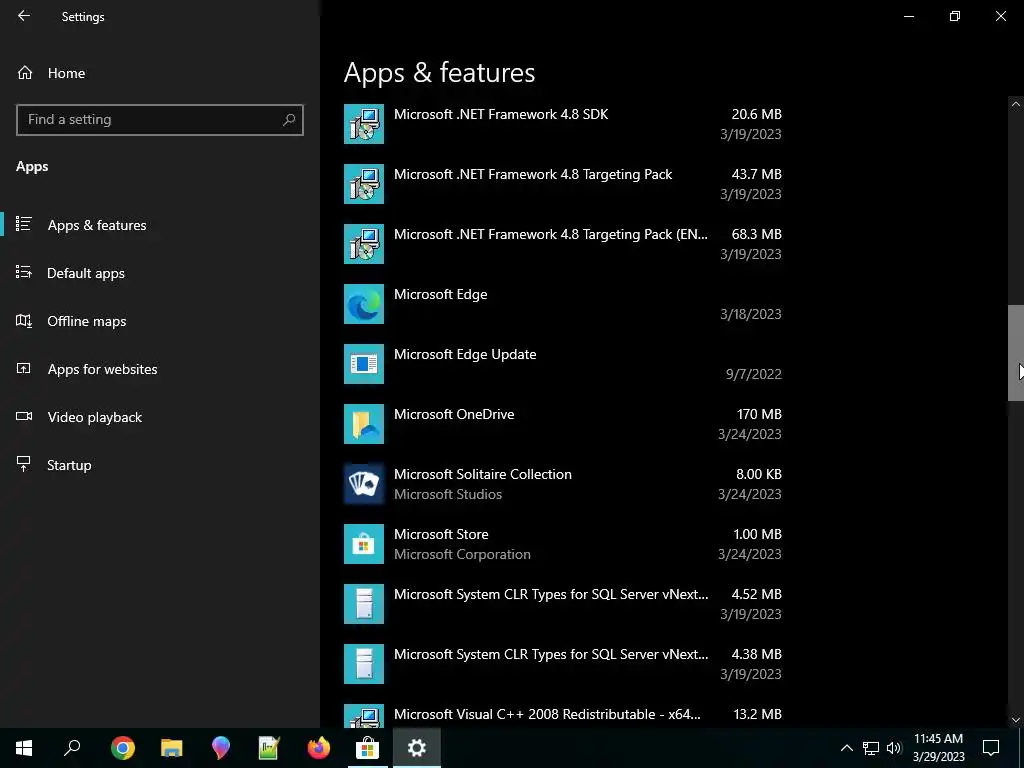Open the Windows Start menu
This screenshot has height=768, width=1024.
pyautogui.click(x=24, y=748)
